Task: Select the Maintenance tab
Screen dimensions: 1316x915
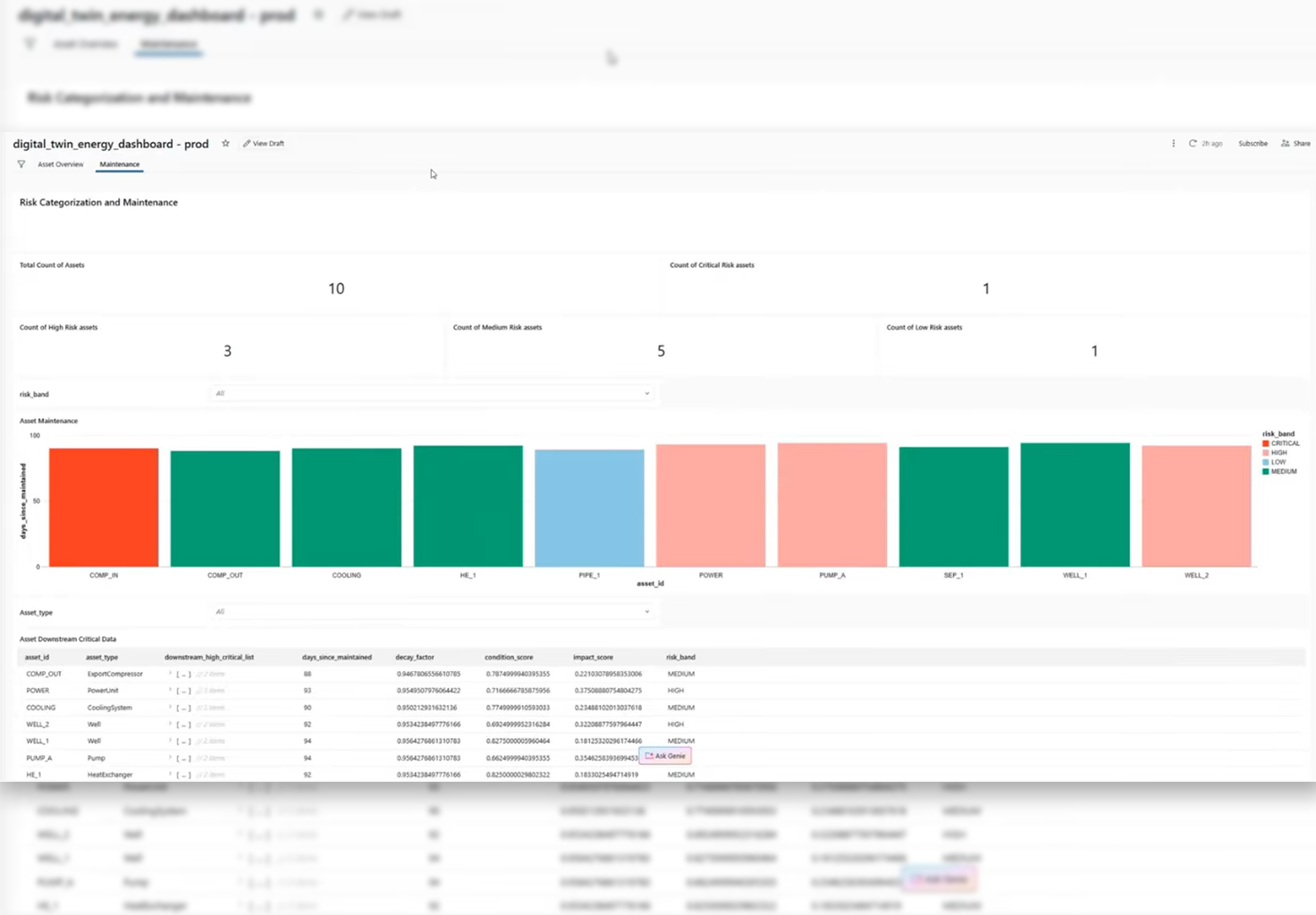Action: coord(119,164)
